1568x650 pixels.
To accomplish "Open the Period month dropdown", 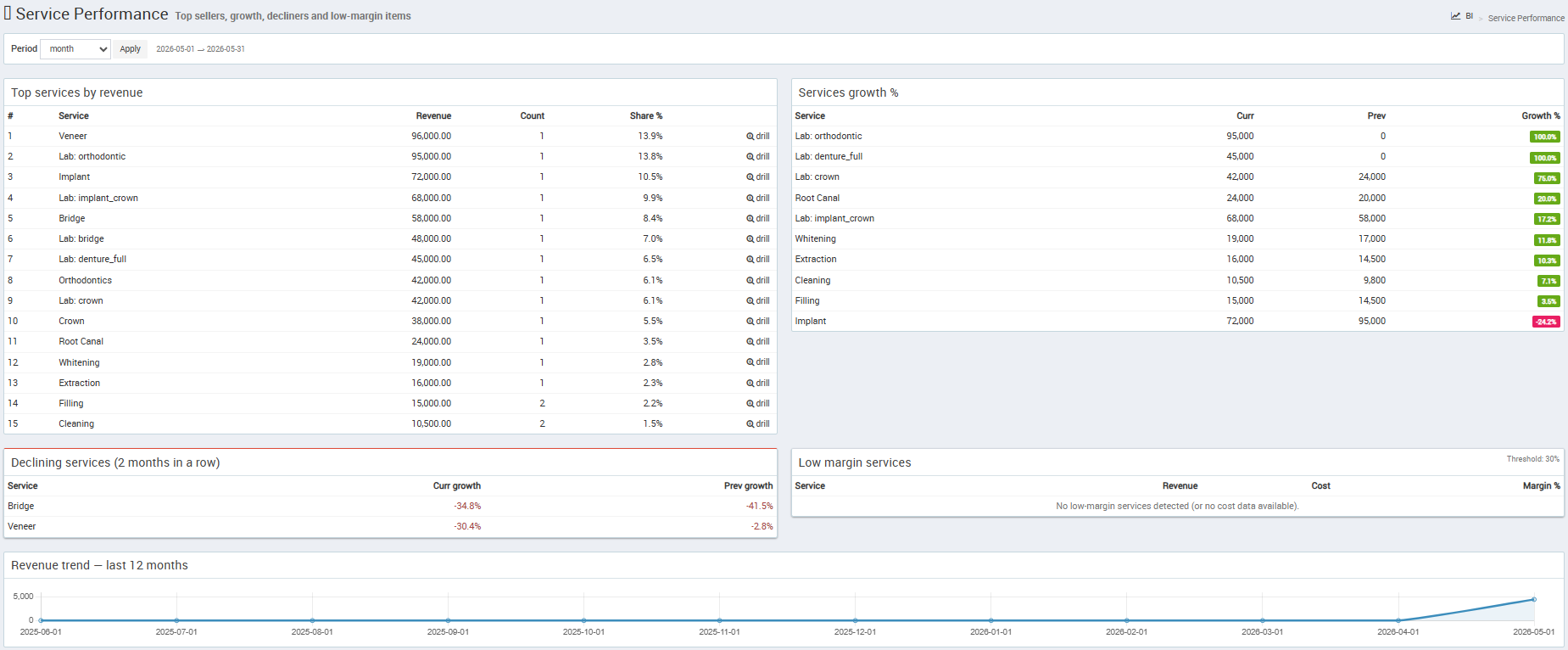I will (75, 49).
